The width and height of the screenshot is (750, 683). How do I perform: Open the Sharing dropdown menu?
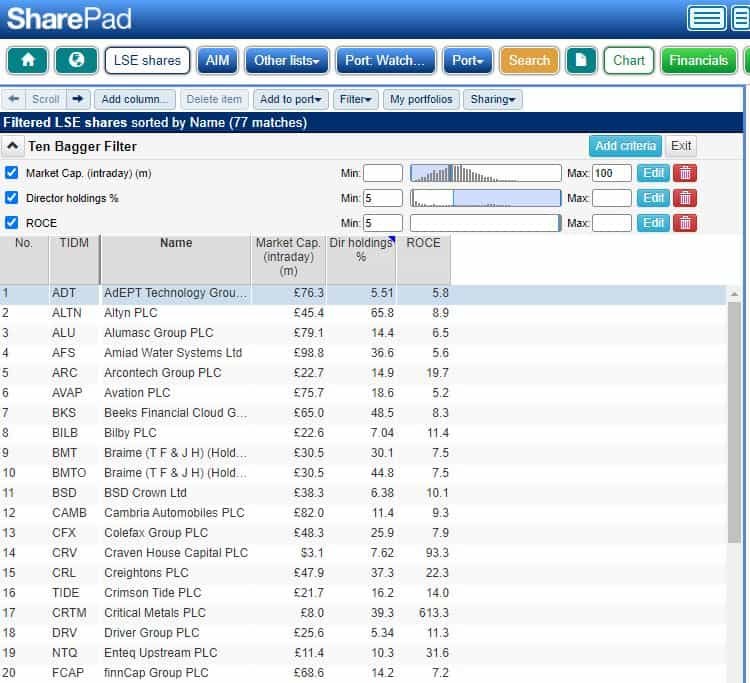click(493, 99)
